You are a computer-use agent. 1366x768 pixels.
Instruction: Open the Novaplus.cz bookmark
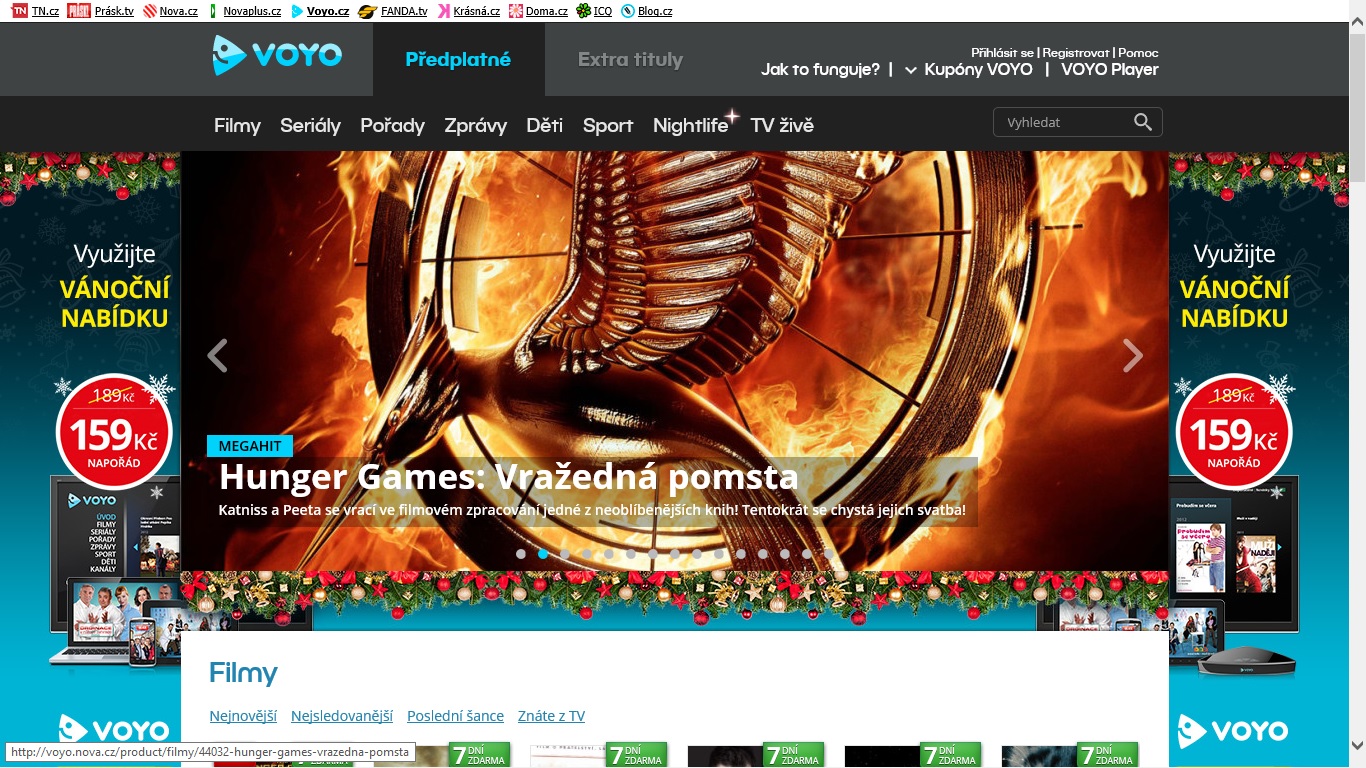pos(244,11)
